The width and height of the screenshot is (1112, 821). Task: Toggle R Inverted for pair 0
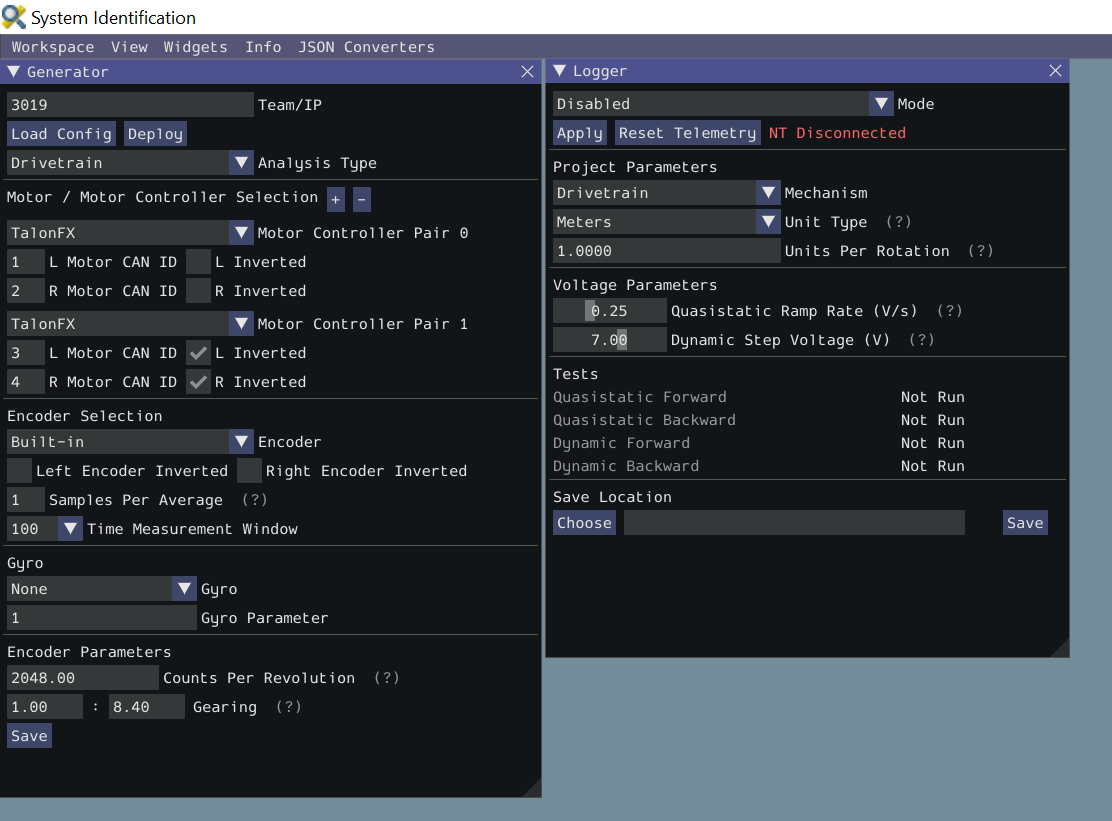click(x=199, y=291)
